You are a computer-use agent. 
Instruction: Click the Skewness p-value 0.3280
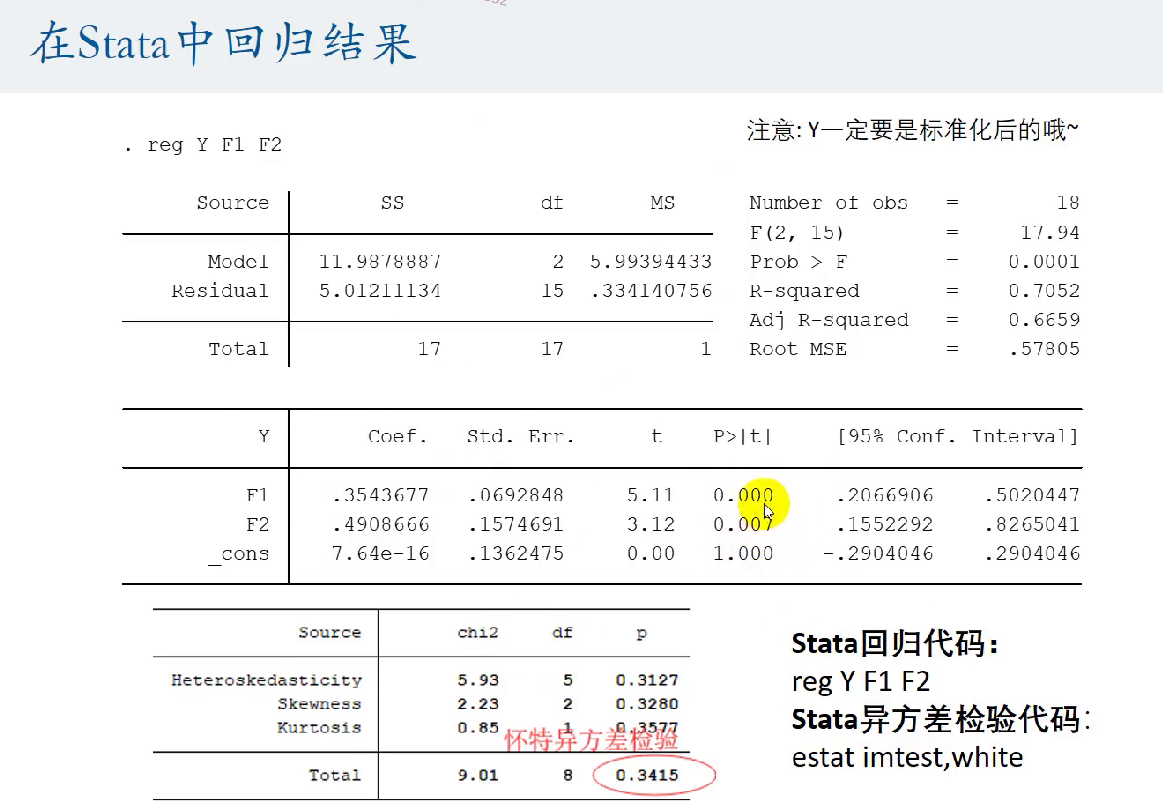(647, 704)
